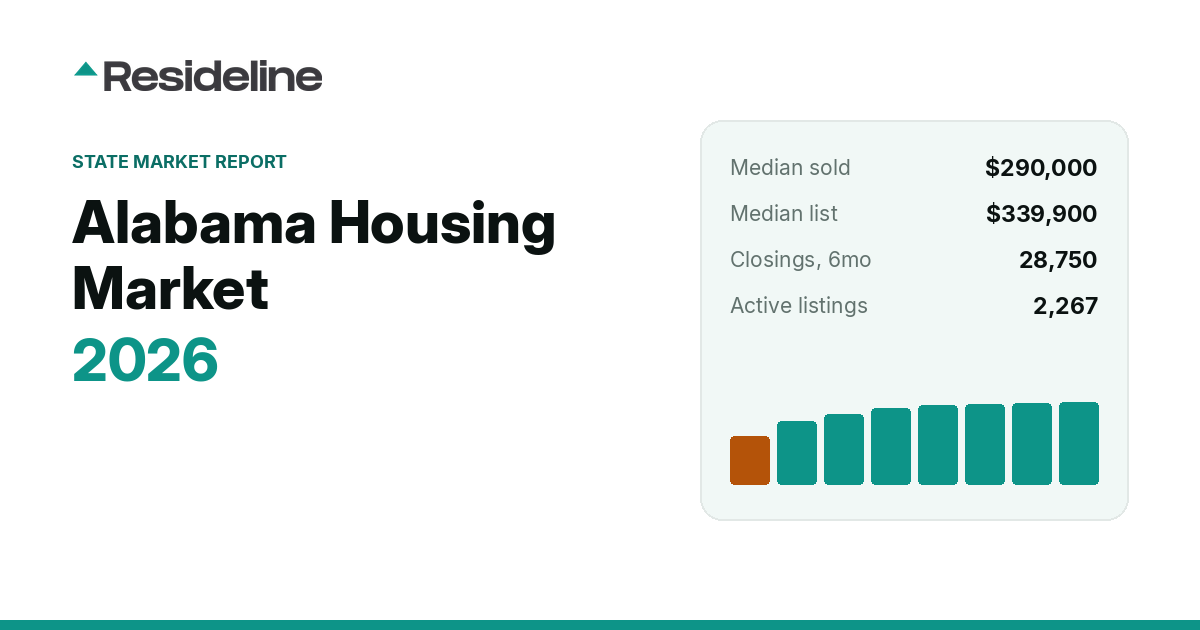
Task: Select the Closings, 6mo label
Action: tap(800, 259)
